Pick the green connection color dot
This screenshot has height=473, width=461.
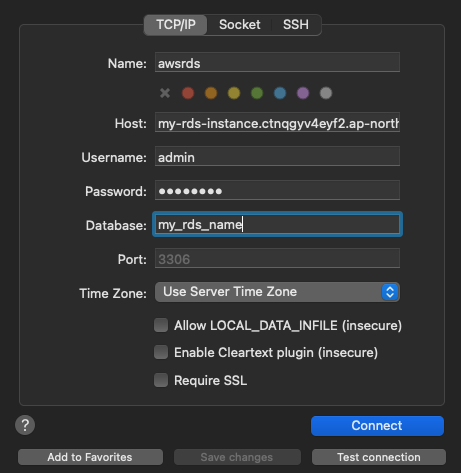(x=257, y=93)
